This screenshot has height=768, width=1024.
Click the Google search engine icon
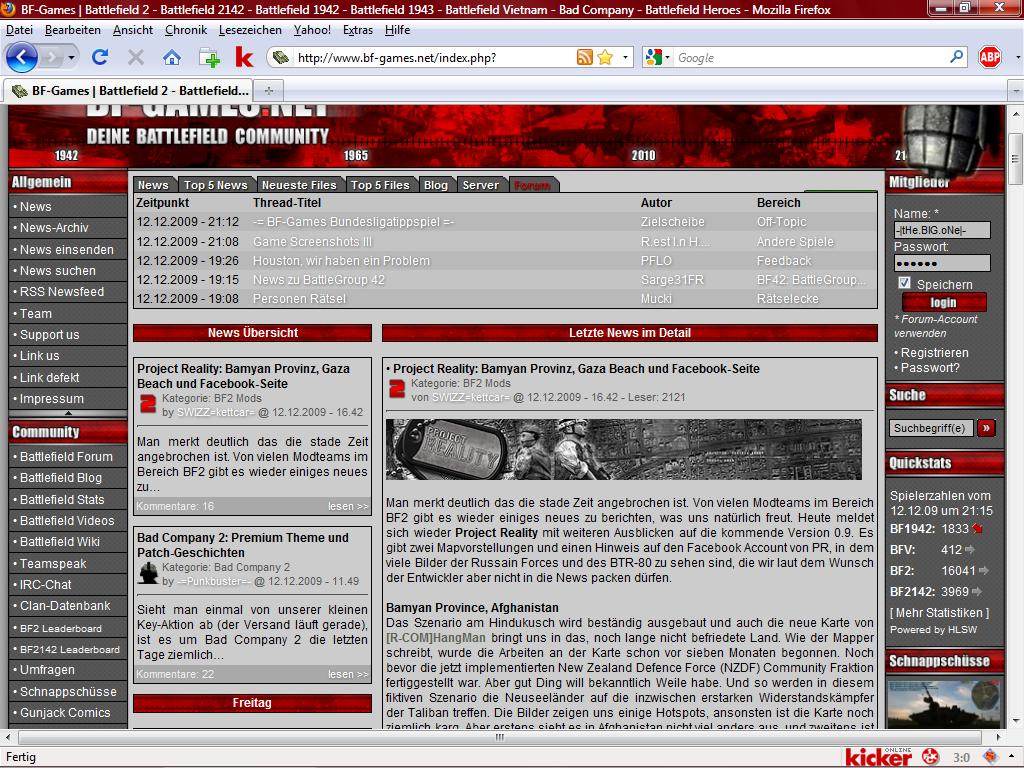coord(653,57)
